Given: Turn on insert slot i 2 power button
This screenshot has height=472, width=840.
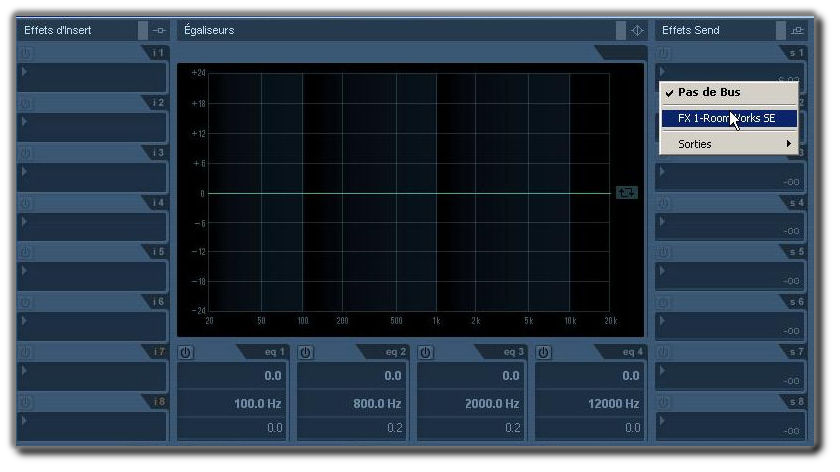Looking at the screenshot, I should click(26, 103).
